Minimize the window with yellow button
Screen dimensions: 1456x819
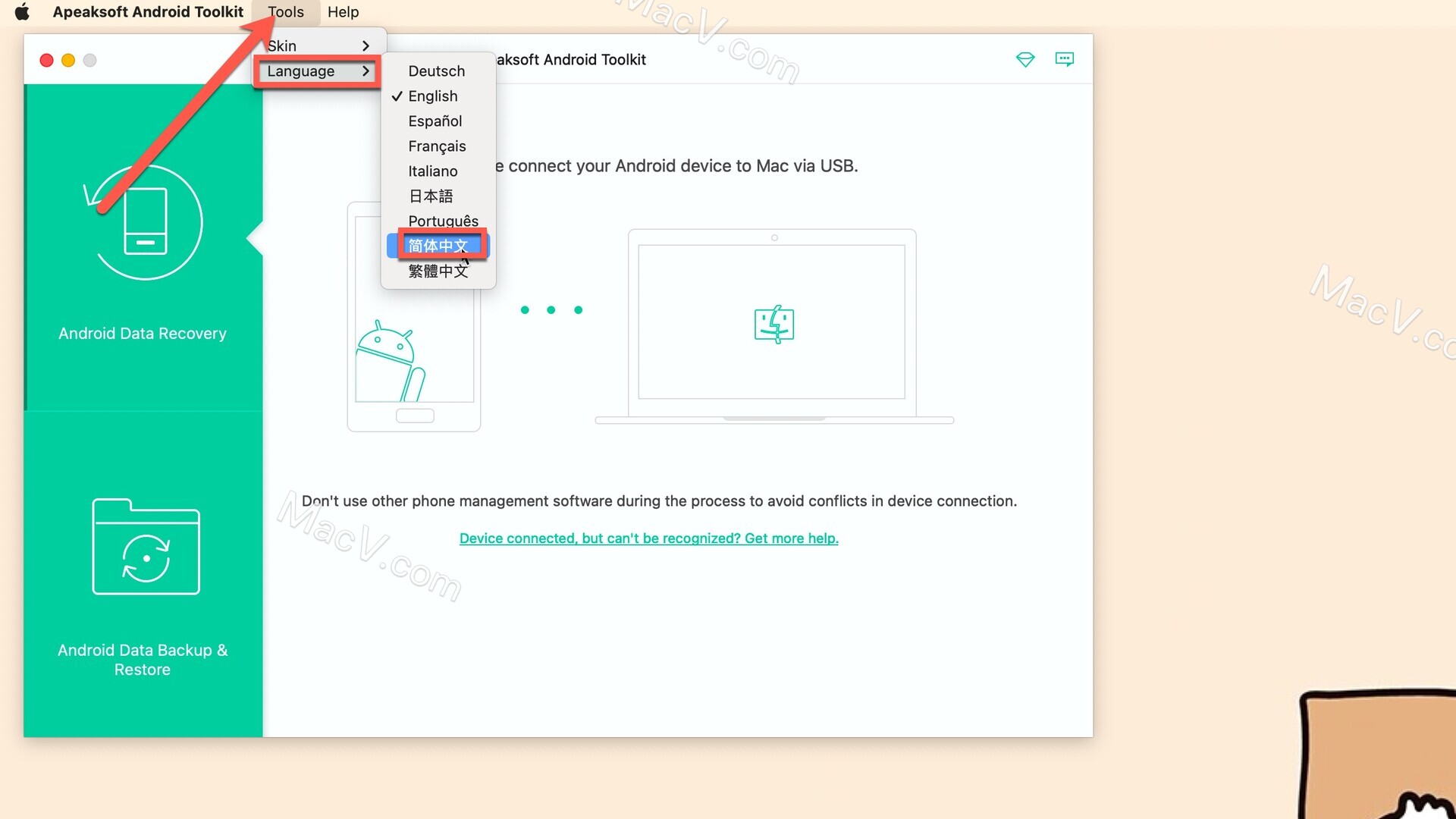68,60
